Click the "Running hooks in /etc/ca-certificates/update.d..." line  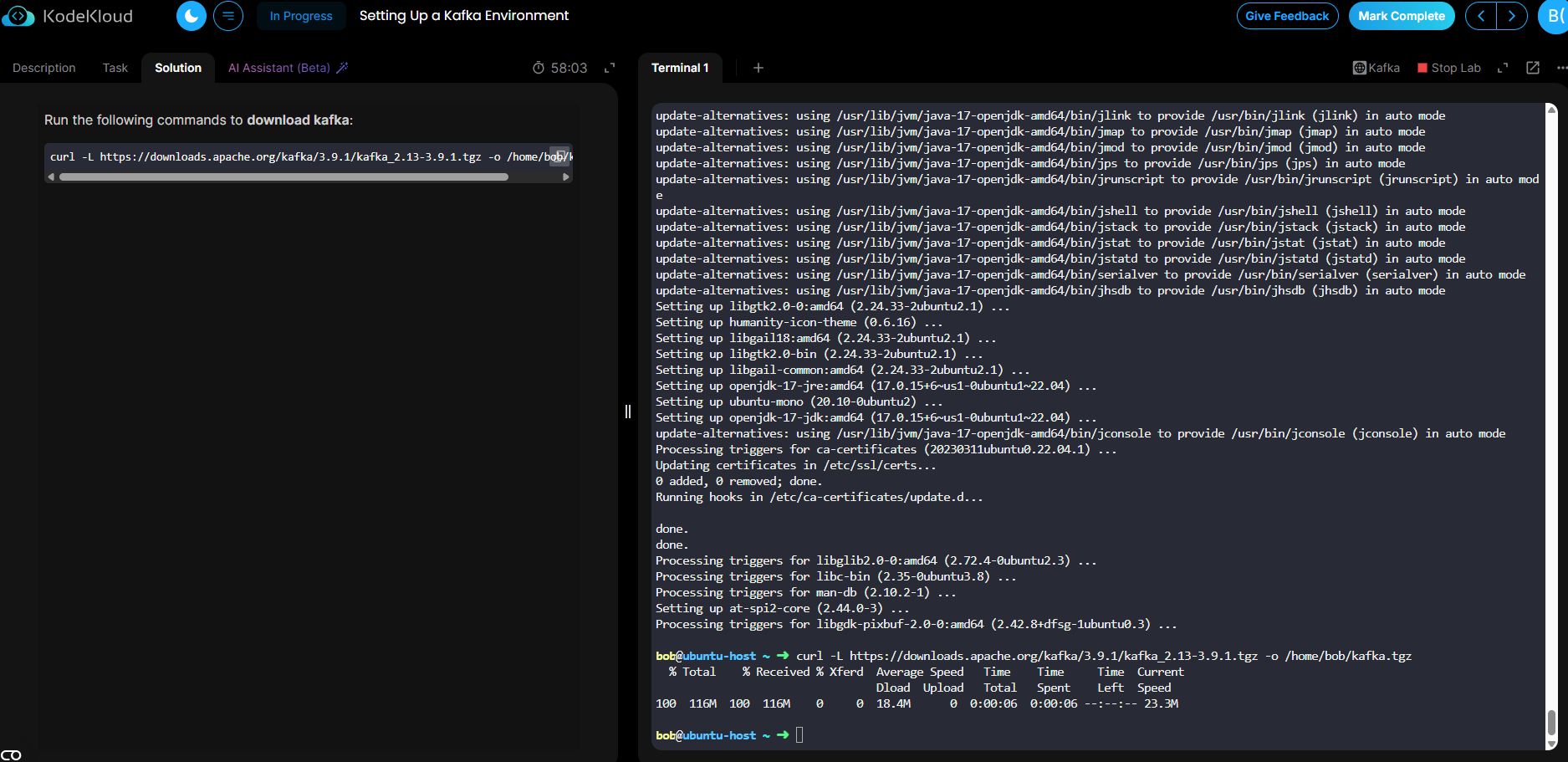820,497
